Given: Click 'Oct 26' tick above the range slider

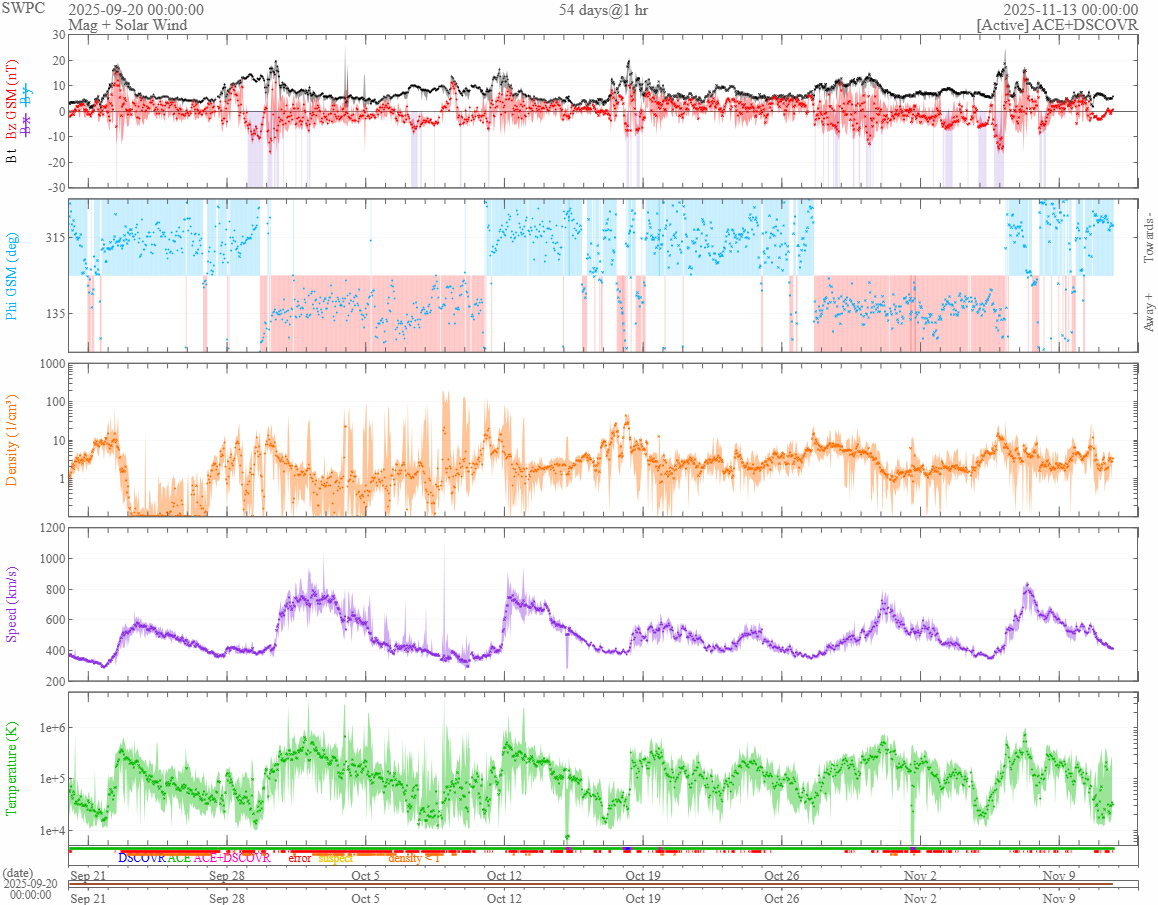Looking at the screenshot, I should [x=782, y=875].
